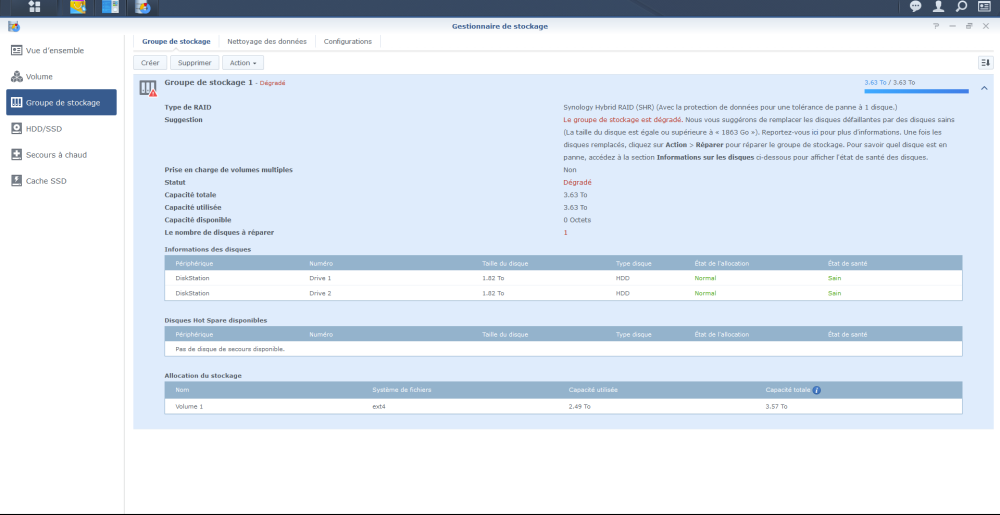
Task: Click the chat notifications icon in top bar
Action: click(915, 7)
